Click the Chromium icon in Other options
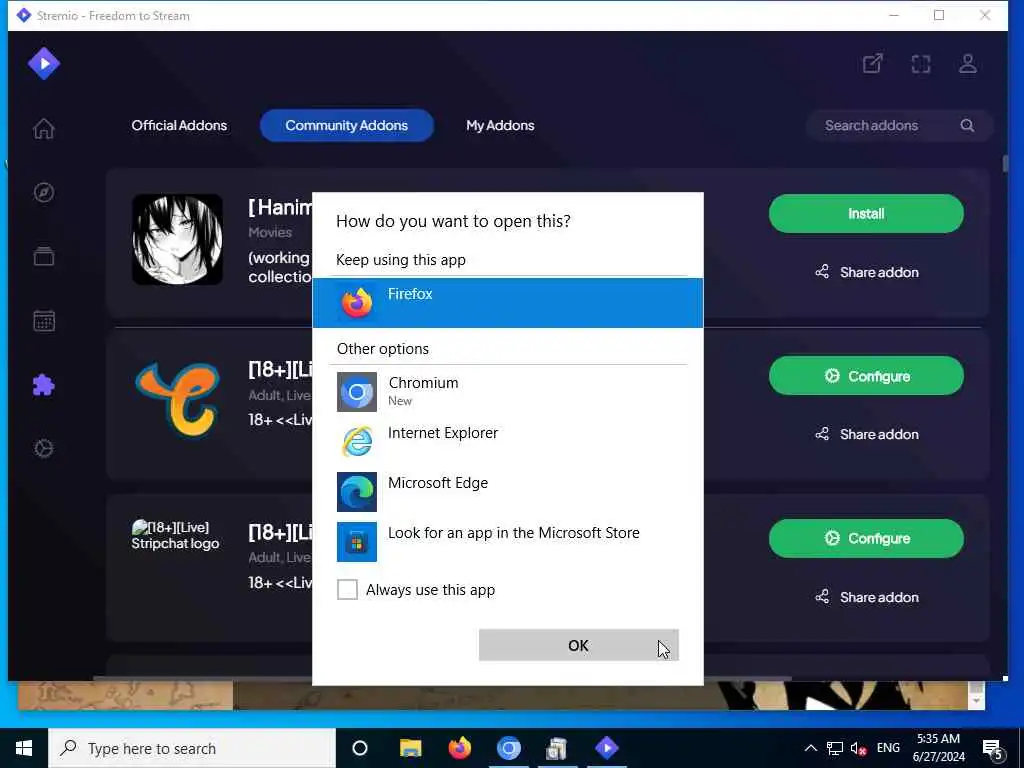The height and width of the screenshot is (768, 1024). 357,392
